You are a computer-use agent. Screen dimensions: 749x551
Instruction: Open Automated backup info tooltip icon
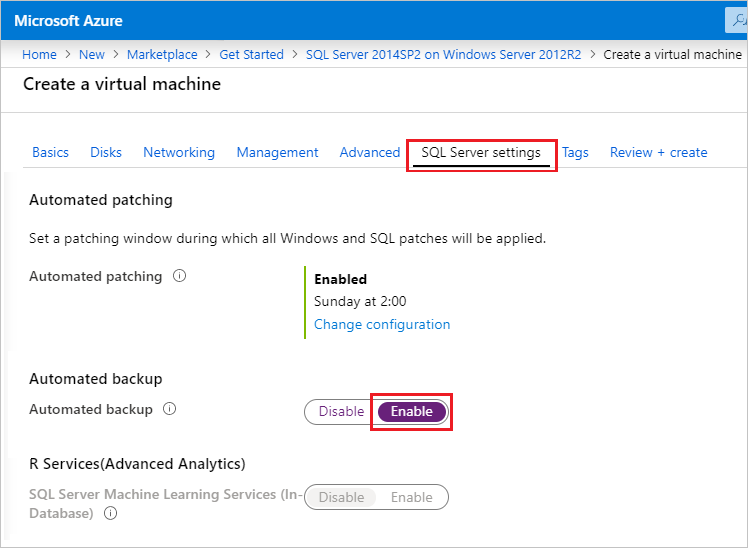[x=170, y=409]
